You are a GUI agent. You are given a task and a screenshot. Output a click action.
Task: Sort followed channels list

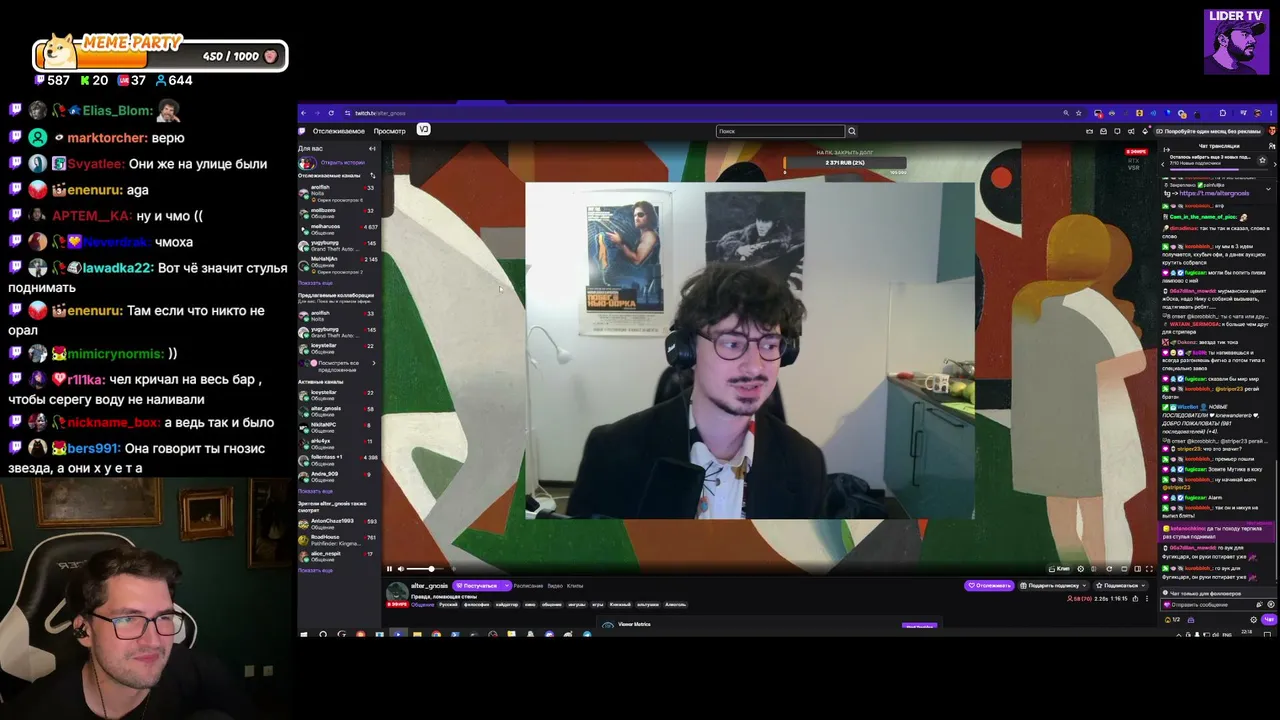(373, 175)
